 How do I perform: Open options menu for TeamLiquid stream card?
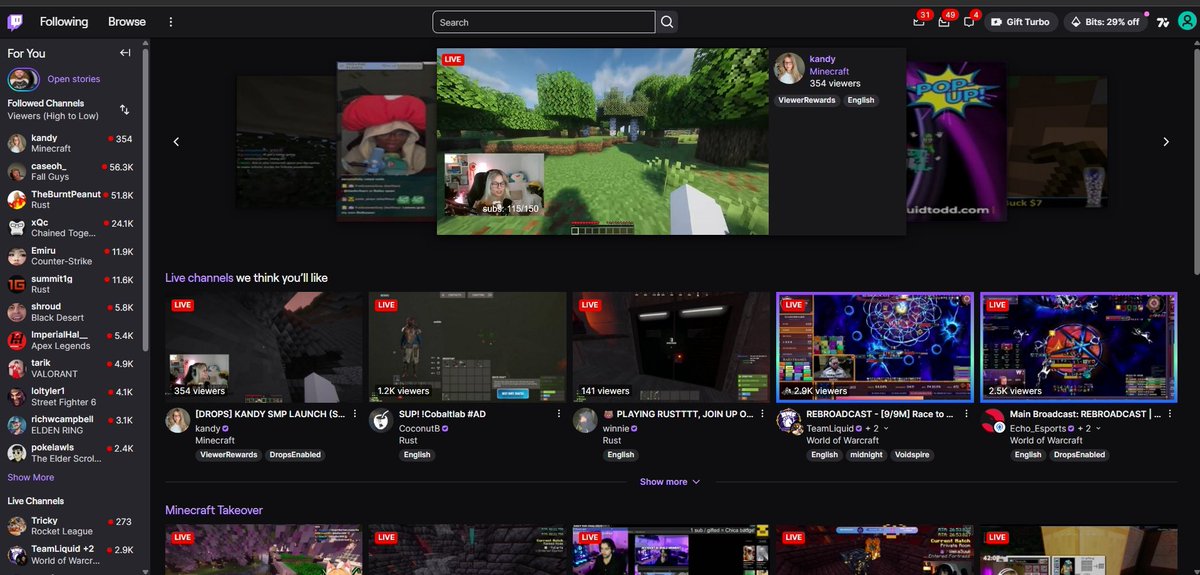pyautogui.click(x=966, y=413)
